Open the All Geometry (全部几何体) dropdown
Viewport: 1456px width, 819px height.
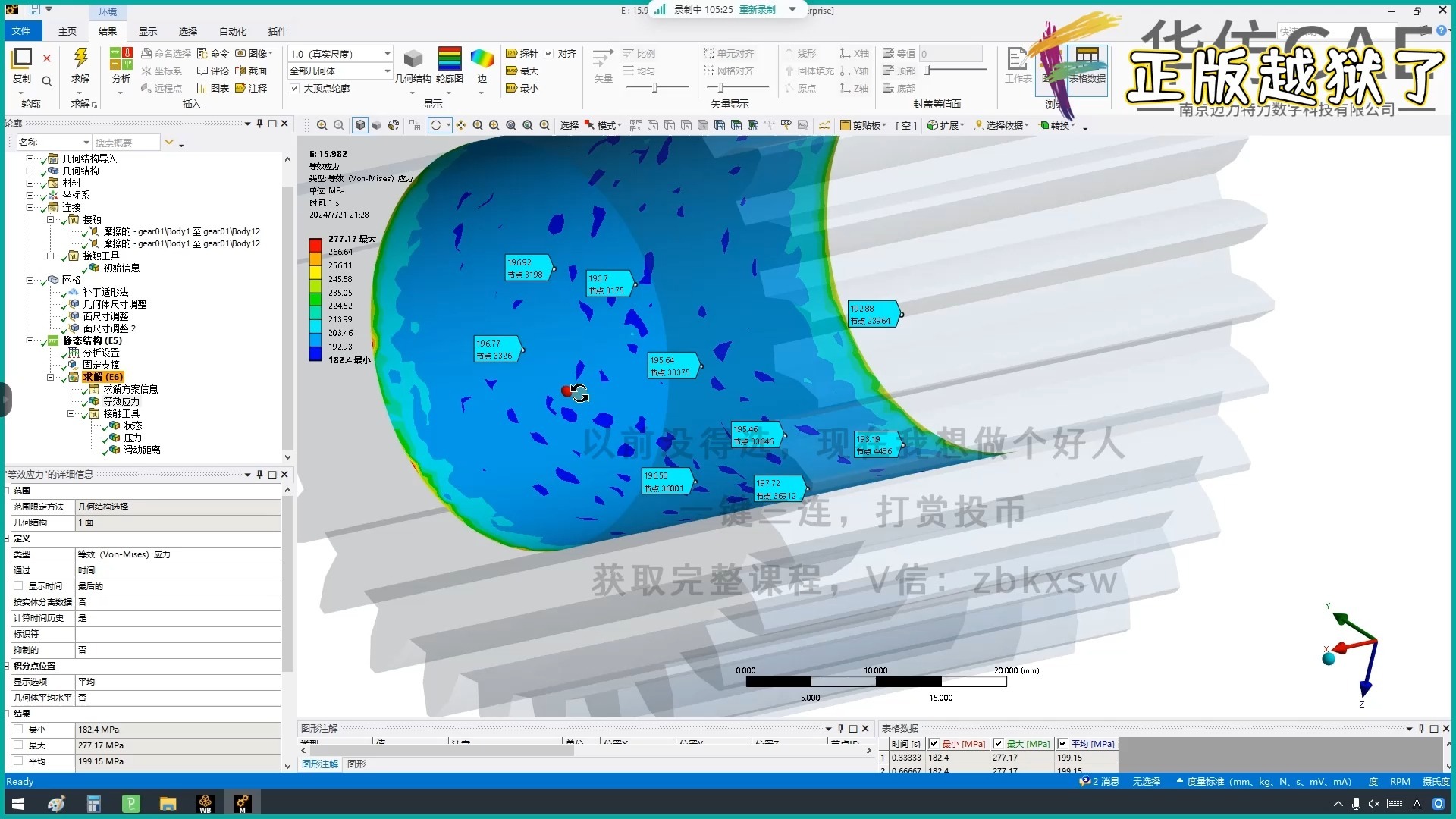coord(387,71)
